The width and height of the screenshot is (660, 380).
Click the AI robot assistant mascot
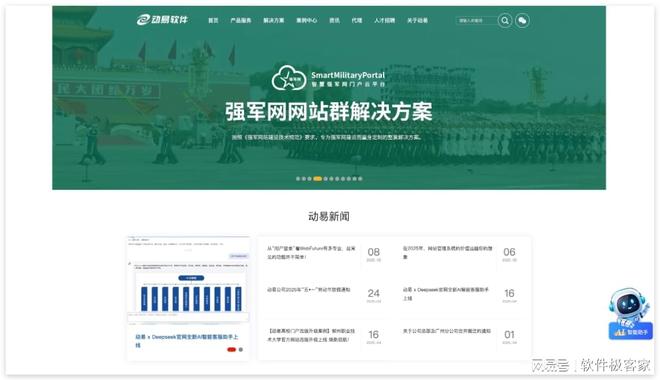pyautogui.click(x=629, y=307)
